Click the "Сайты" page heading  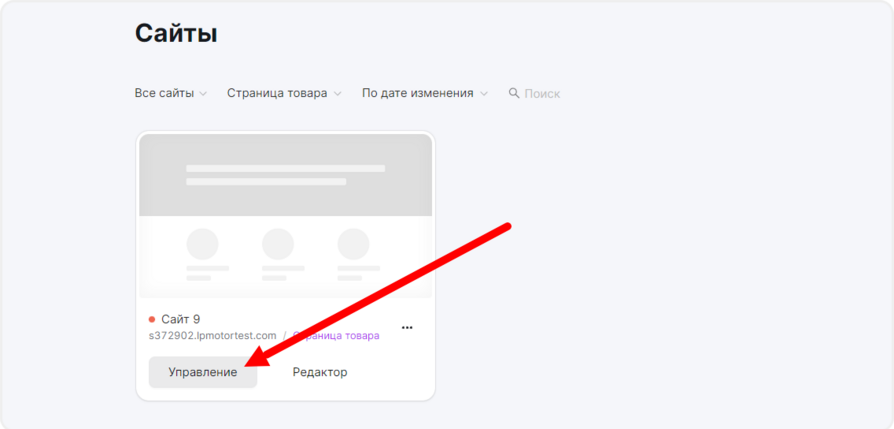point(176,33)
